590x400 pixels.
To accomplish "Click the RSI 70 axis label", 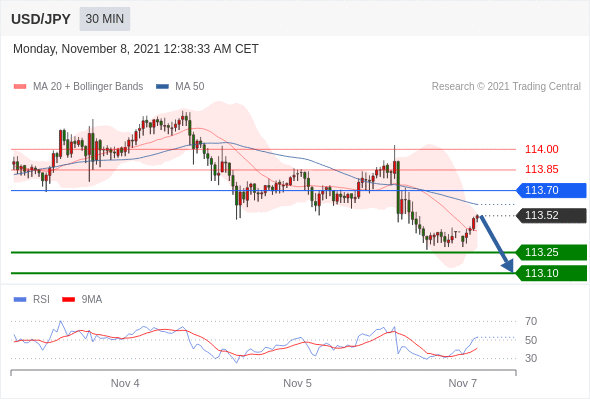I will point(531,321).
